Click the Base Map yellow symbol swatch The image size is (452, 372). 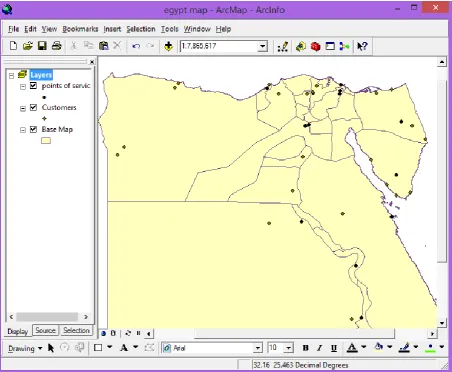click(46, 141)
